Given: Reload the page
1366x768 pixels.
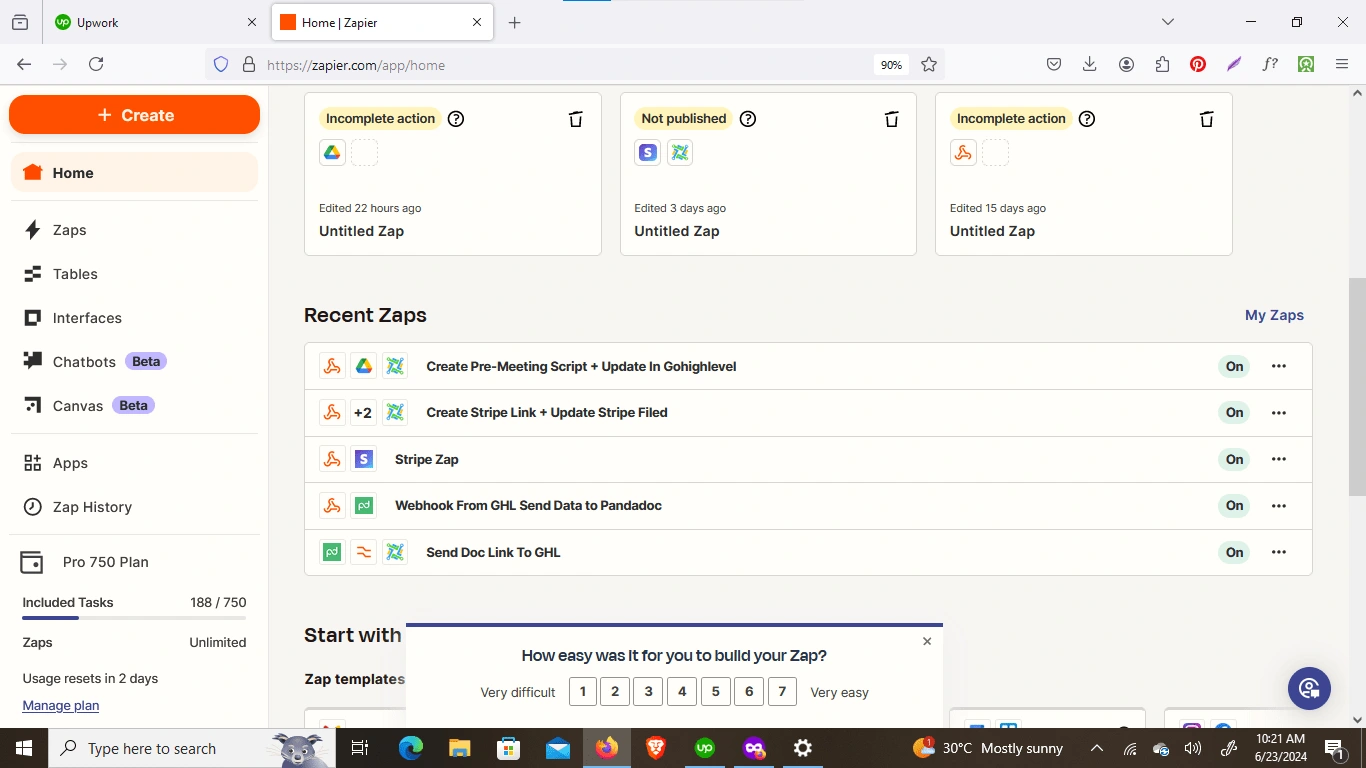Looking at the screenshot, I should tap(96, 64).
